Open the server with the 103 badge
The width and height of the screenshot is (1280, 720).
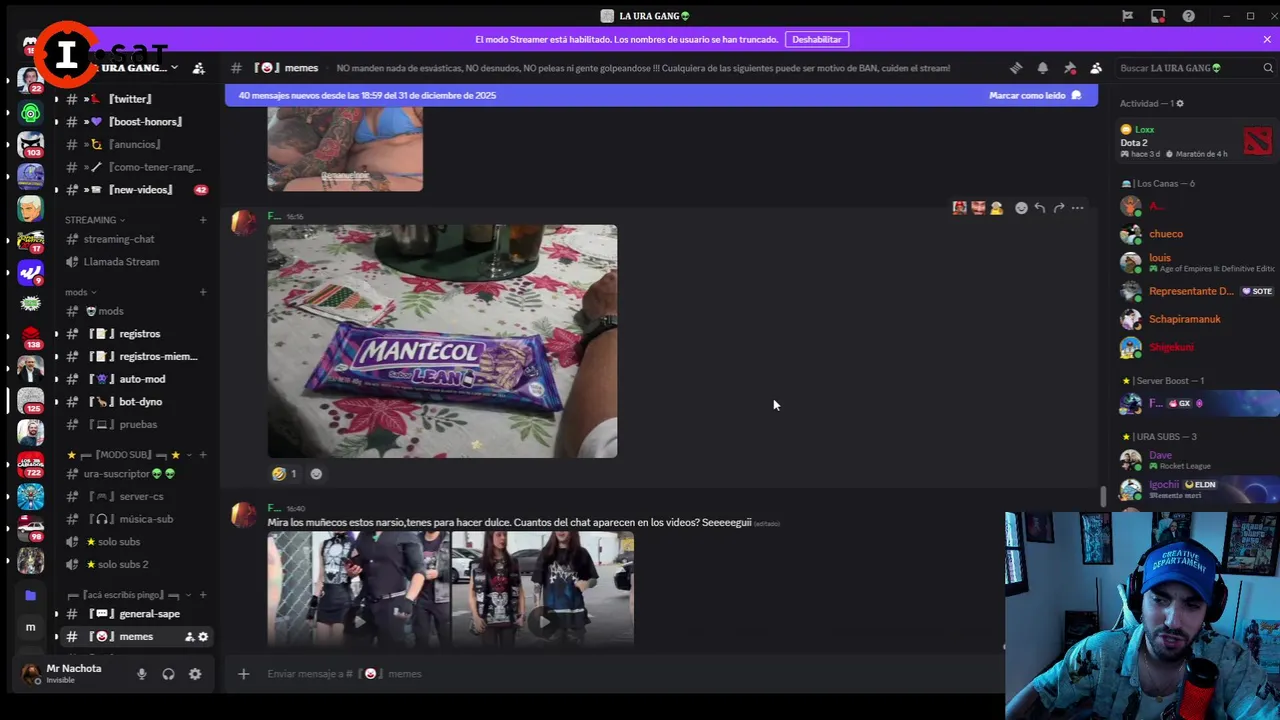tap(30, 145)
